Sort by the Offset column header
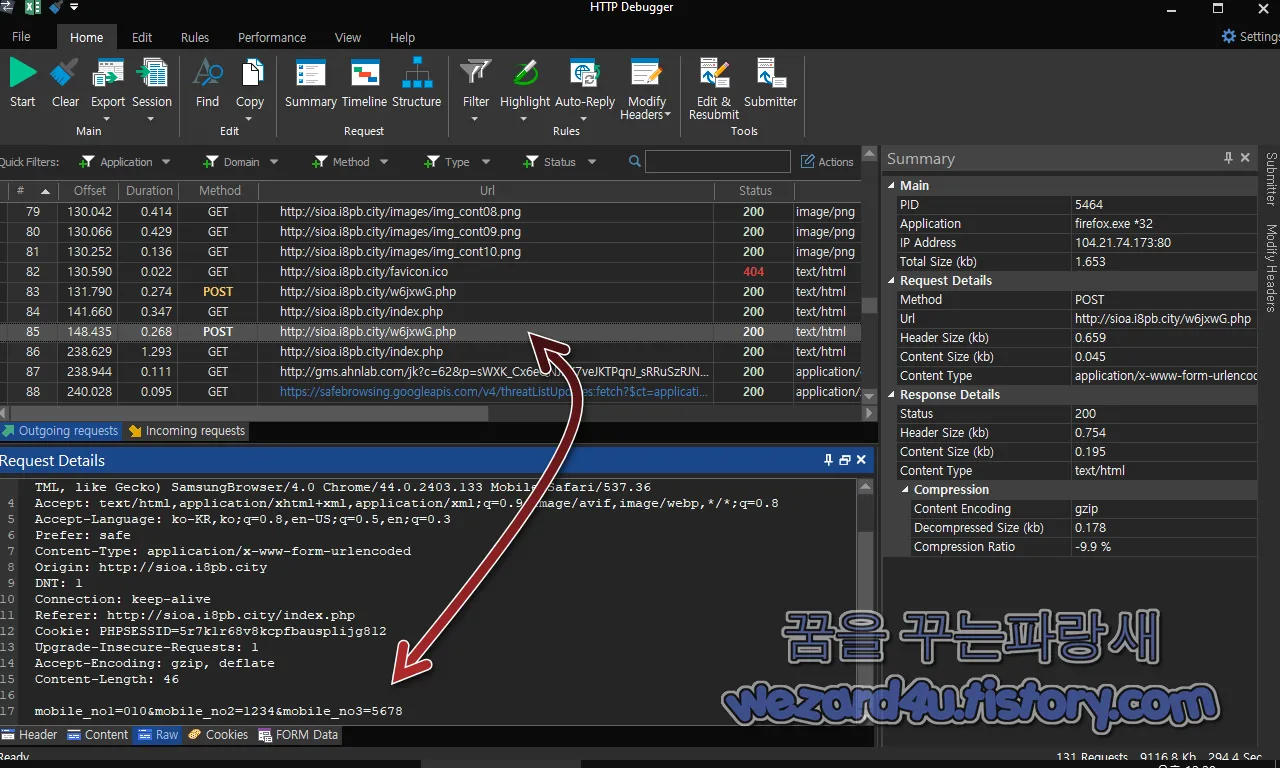 click(x=89, y=190)
